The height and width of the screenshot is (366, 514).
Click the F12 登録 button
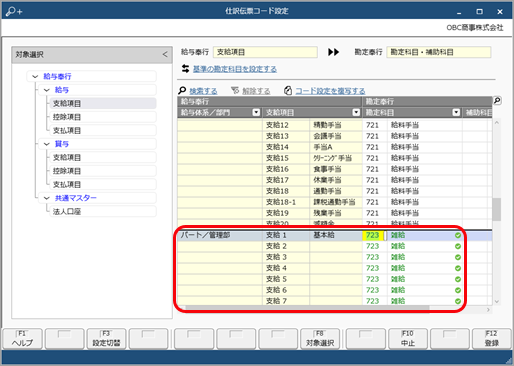pyautogui.click(x=492, y=339)
